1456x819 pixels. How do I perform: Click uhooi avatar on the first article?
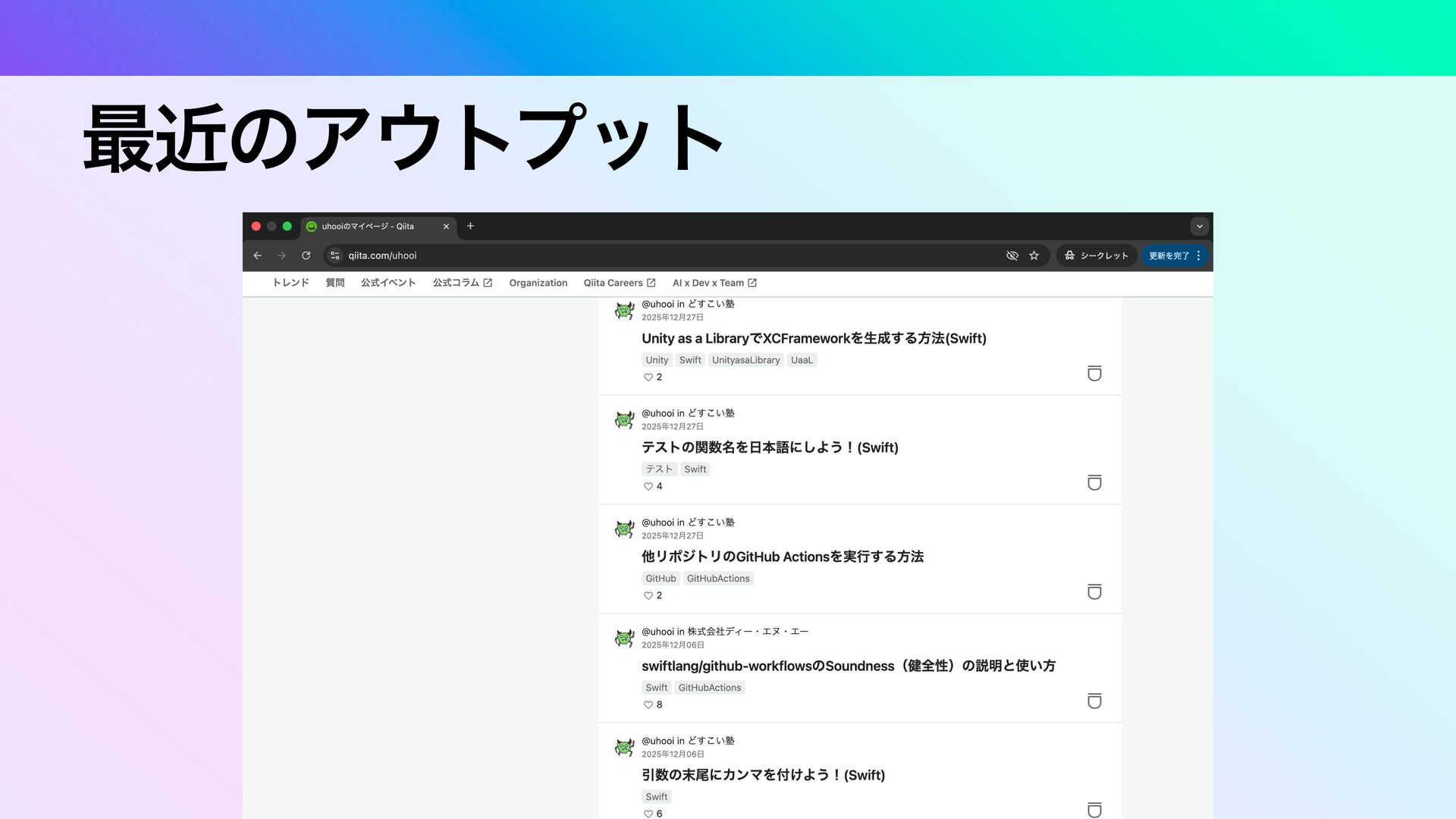624,310
